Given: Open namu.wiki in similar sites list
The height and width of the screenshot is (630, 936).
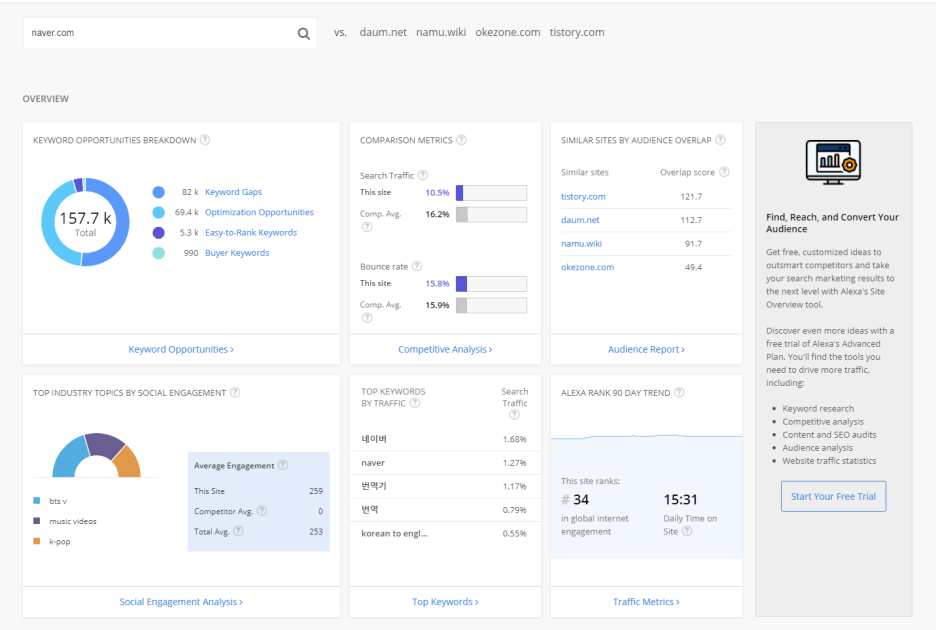Looking at the screenshot, I should (x=581, y=244).
